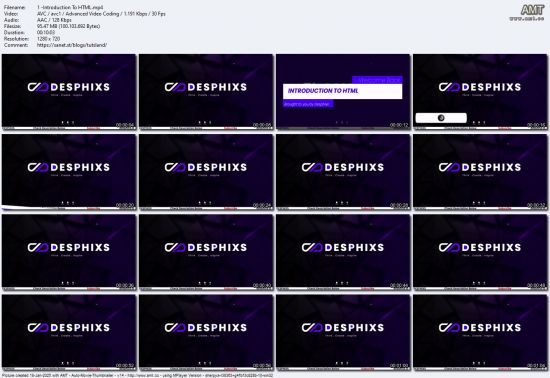Open the thumbnail stamped 00:00:36

point(69,252)
